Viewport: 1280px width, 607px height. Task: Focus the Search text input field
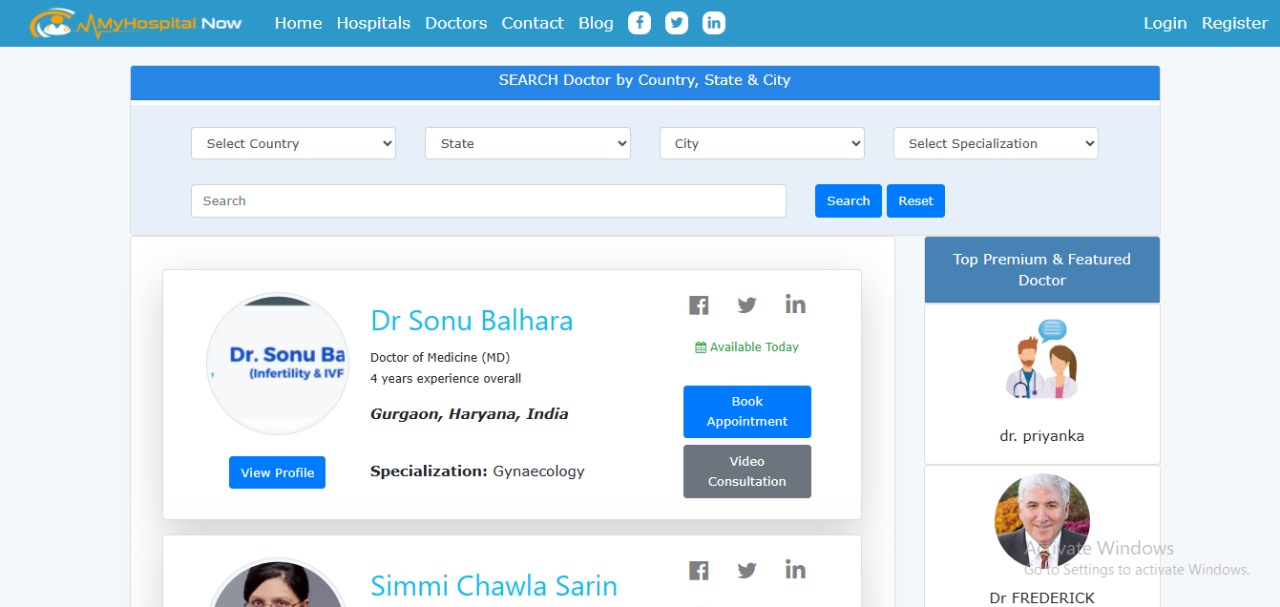pyautogui.click(x=488, y=201)
